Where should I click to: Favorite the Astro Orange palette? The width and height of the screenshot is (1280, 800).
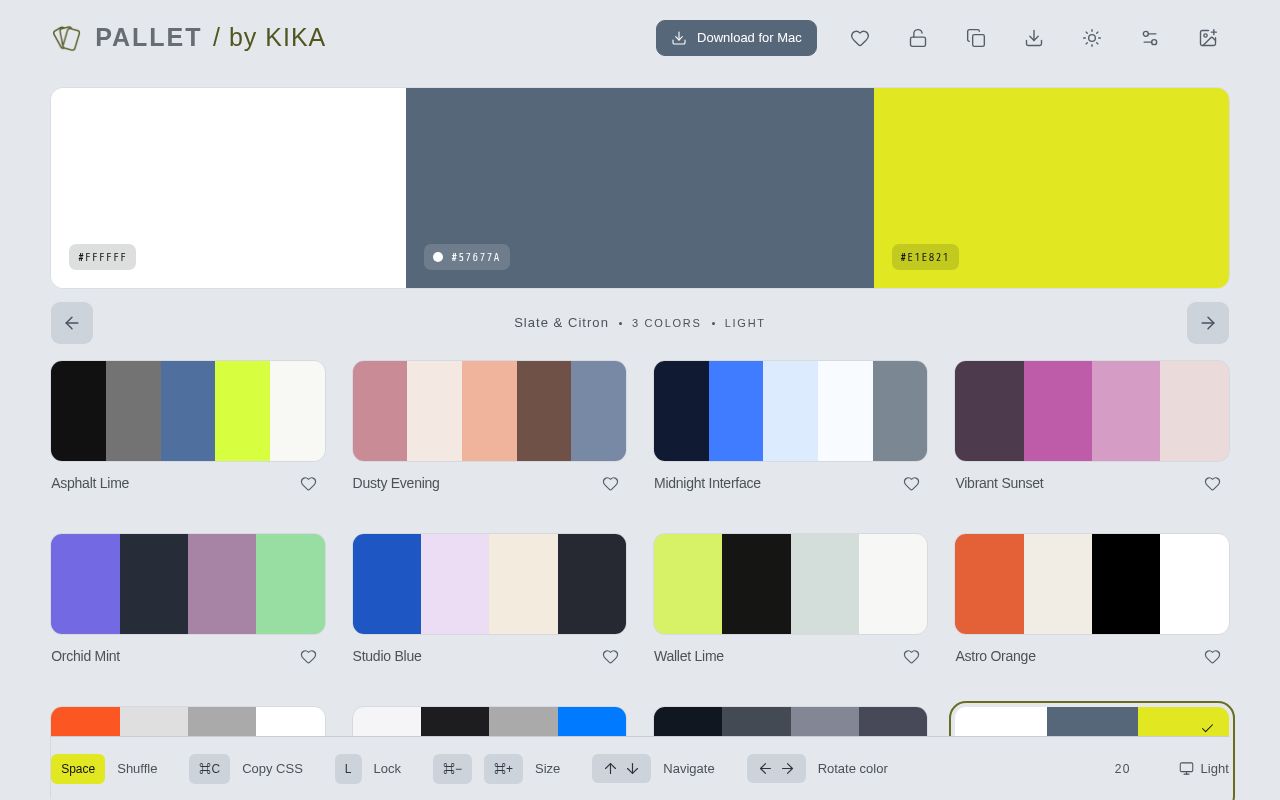pos(1212,657)
